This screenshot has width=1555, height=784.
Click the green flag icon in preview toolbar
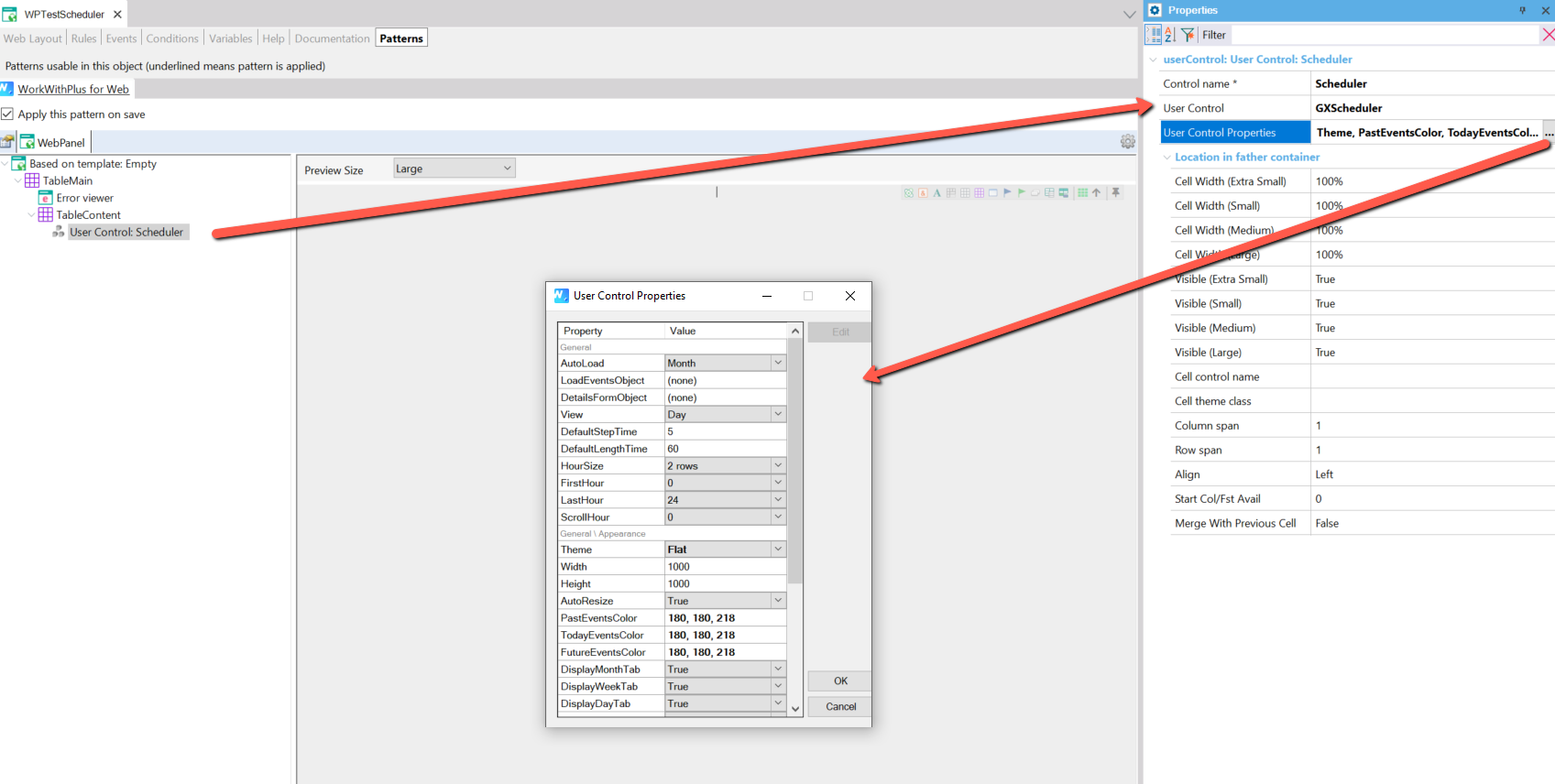pyautogui.click(x=1021, y=192)
